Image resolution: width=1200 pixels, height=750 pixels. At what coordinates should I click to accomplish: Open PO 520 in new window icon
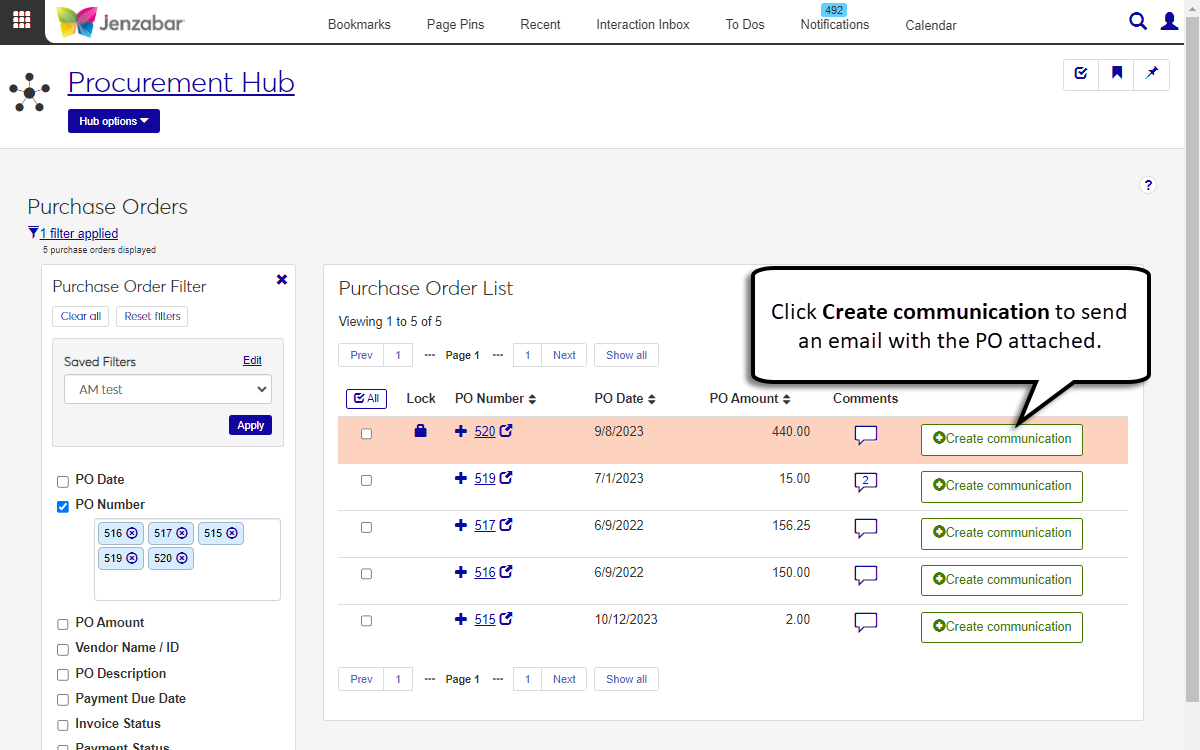click(507, 431)
